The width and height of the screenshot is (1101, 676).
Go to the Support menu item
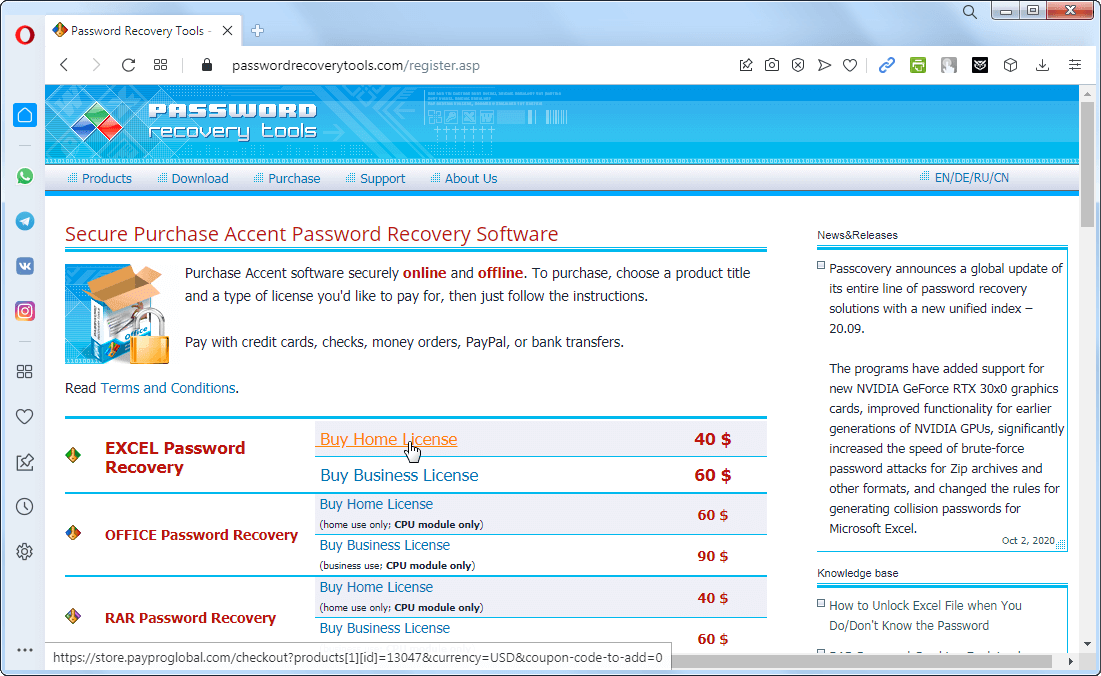click(382, 178)
